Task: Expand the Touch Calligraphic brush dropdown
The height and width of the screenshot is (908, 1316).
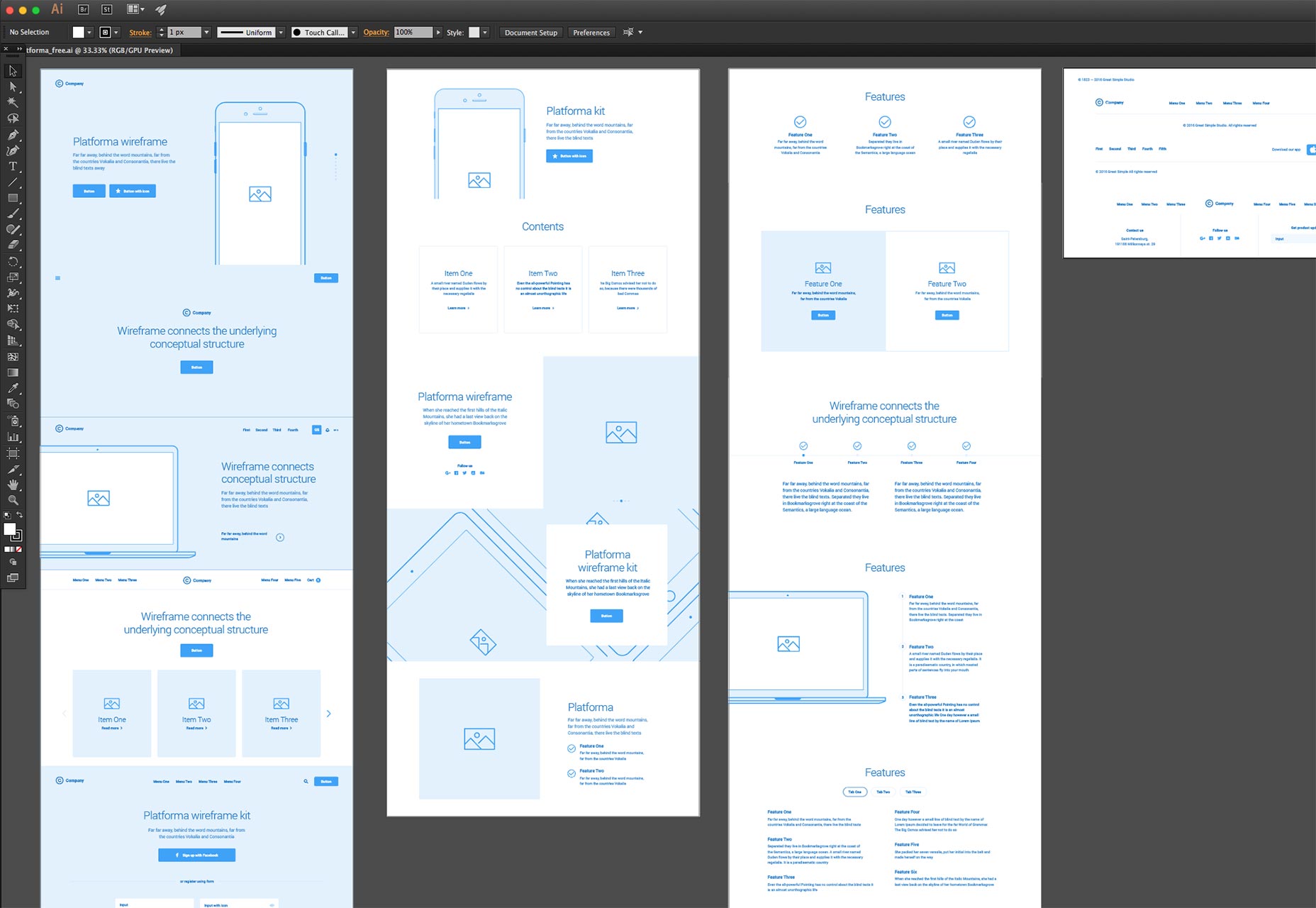Action: pyautogui.click(x=354, y=32)
